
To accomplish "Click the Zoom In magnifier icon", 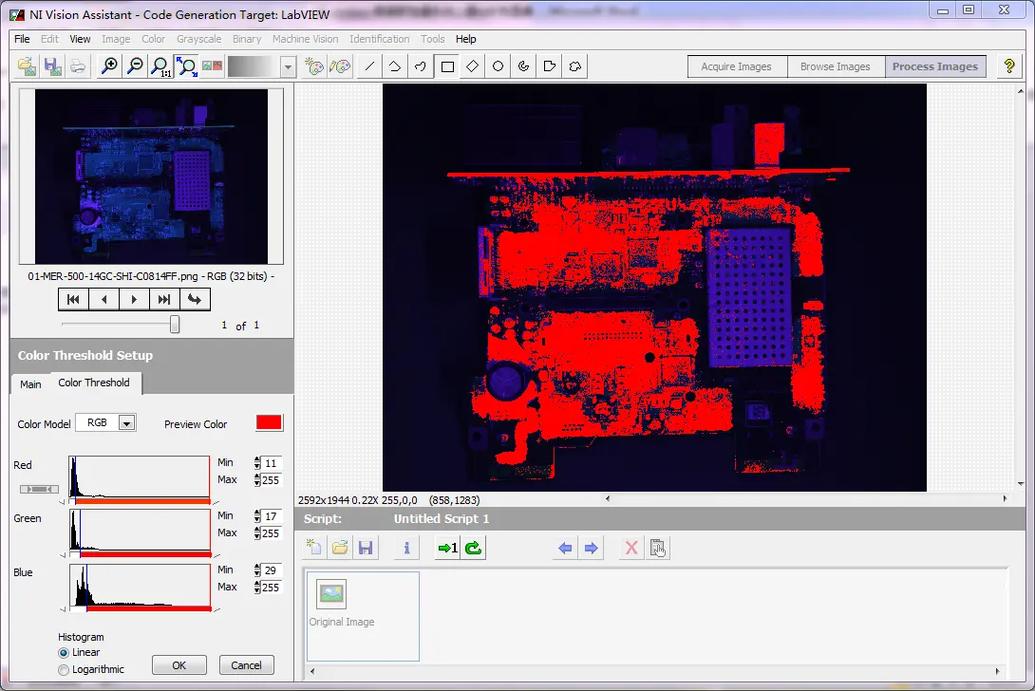I will point(109,67).
